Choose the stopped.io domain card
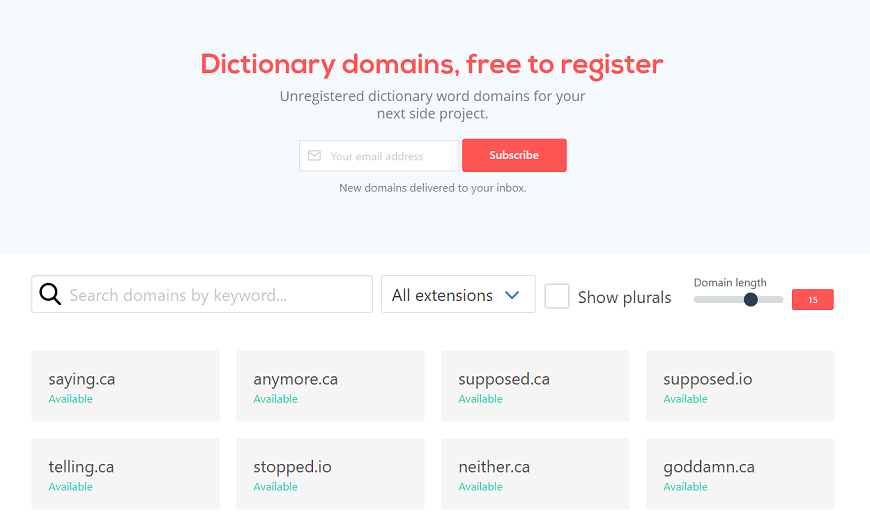Image resolution: width=870 pixels, height=519 pixels. point(330,473)
